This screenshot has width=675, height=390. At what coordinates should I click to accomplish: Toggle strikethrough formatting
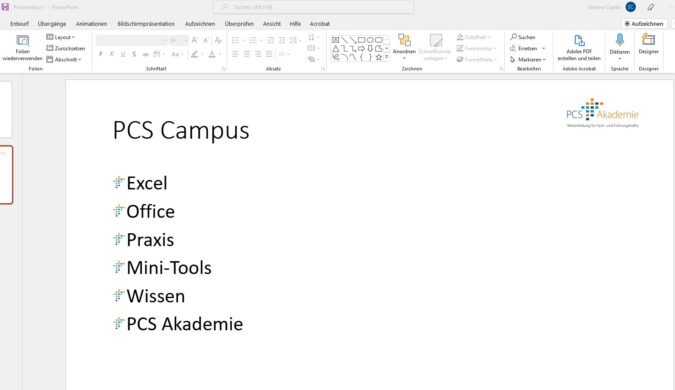[146, 54]
